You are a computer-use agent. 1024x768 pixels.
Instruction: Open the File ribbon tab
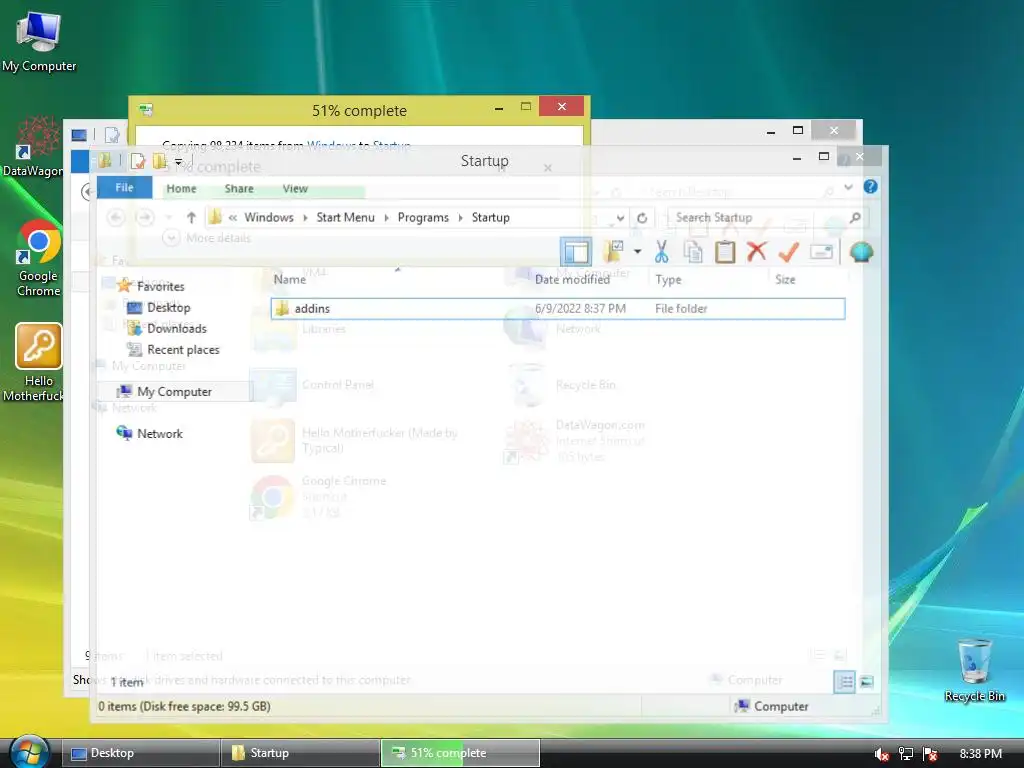[x=124, y=188]
